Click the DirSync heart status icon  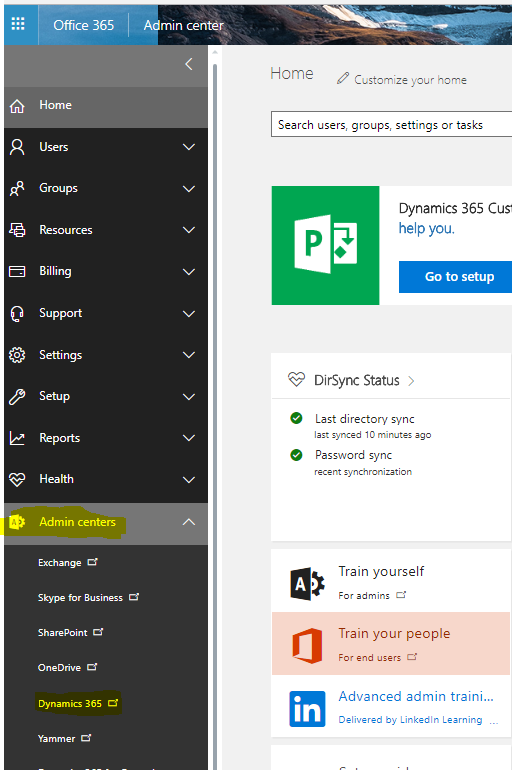coord(296,380)
